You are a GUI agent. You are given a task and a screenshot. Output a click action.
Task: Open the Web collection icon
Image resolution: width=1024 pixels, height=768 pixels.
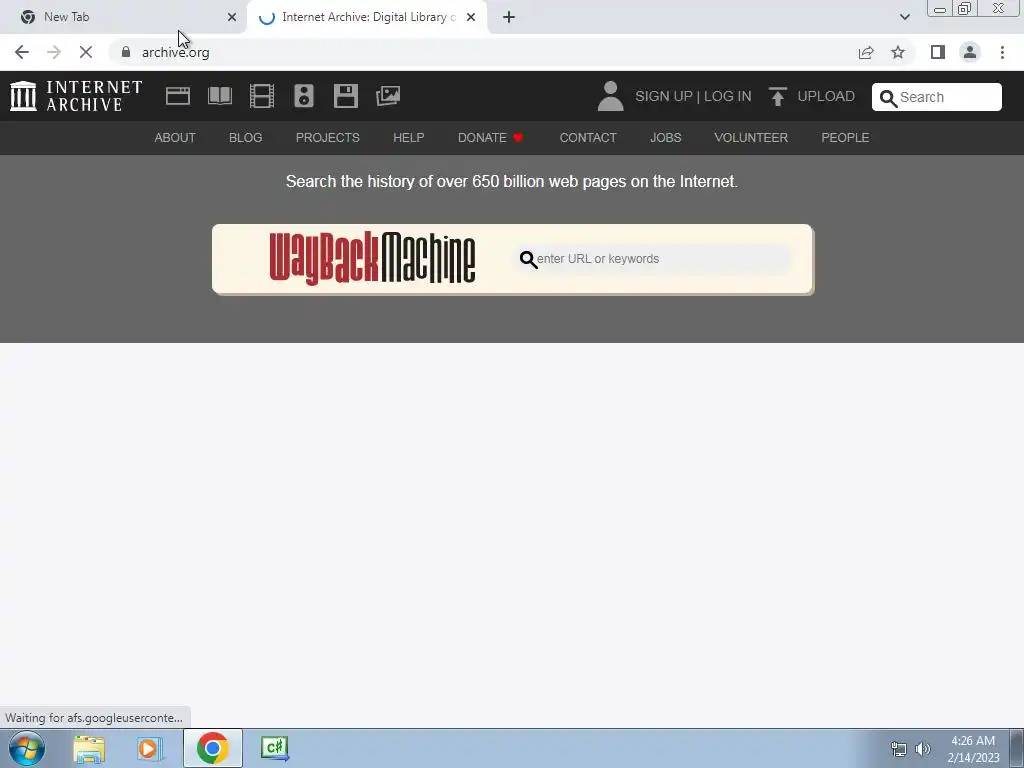coord(178,96)
